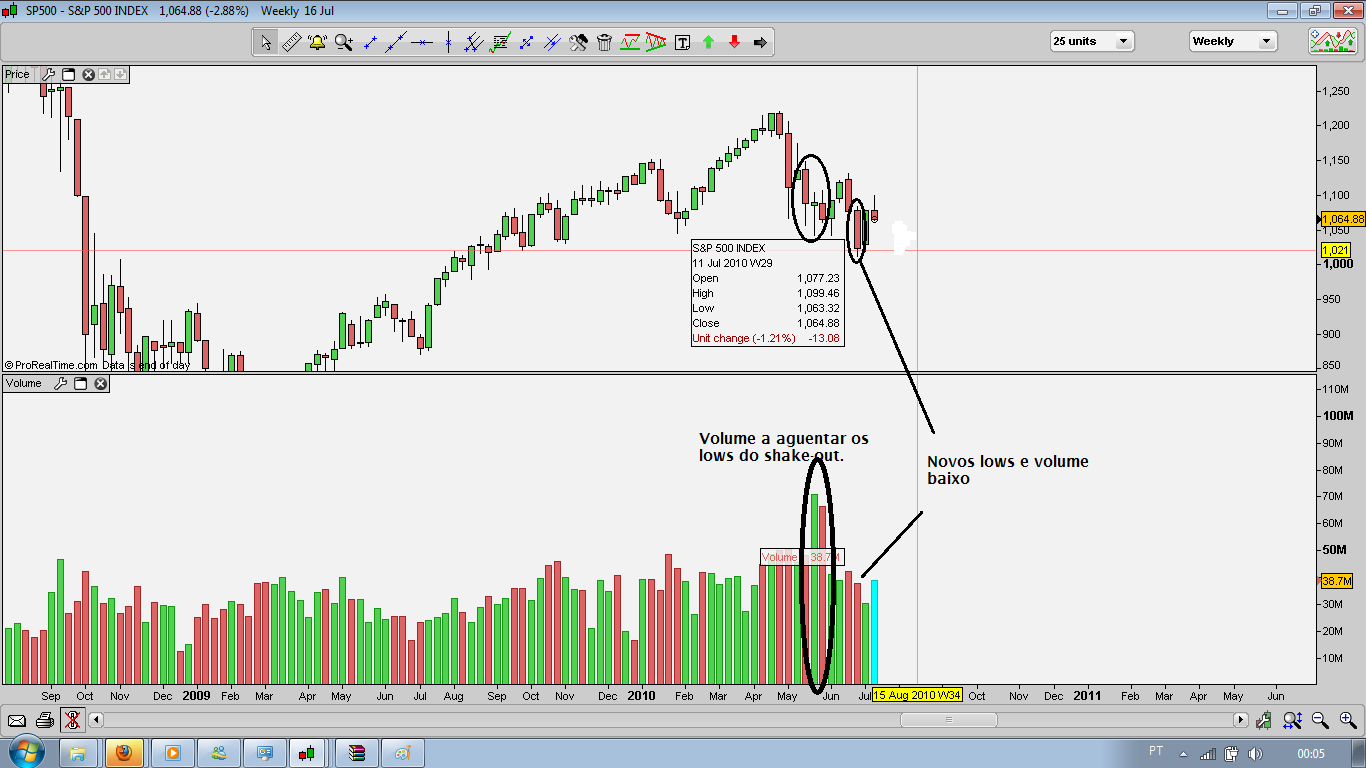This screenshot has height=768, width=1366.
Task: Select the Fibonacci retracement tool
Action: tap(500, 42)
